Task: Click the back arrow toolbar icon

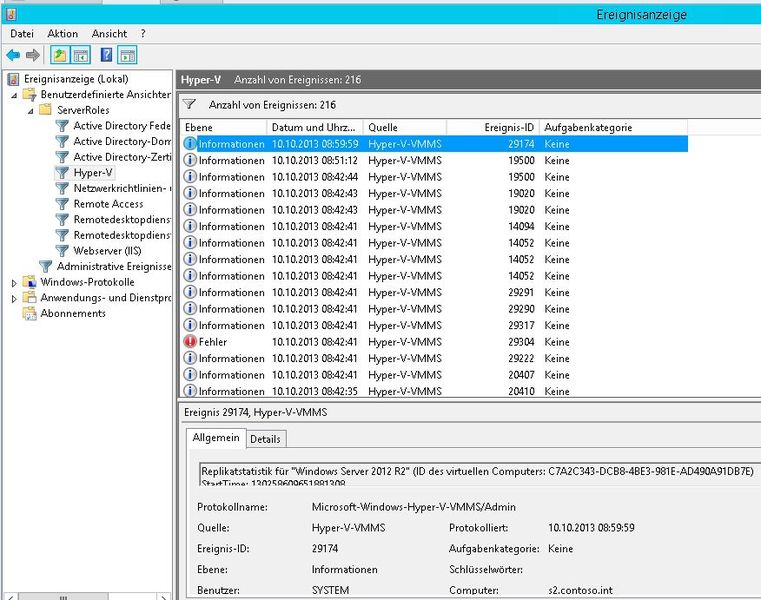Action: click(12, 55)
